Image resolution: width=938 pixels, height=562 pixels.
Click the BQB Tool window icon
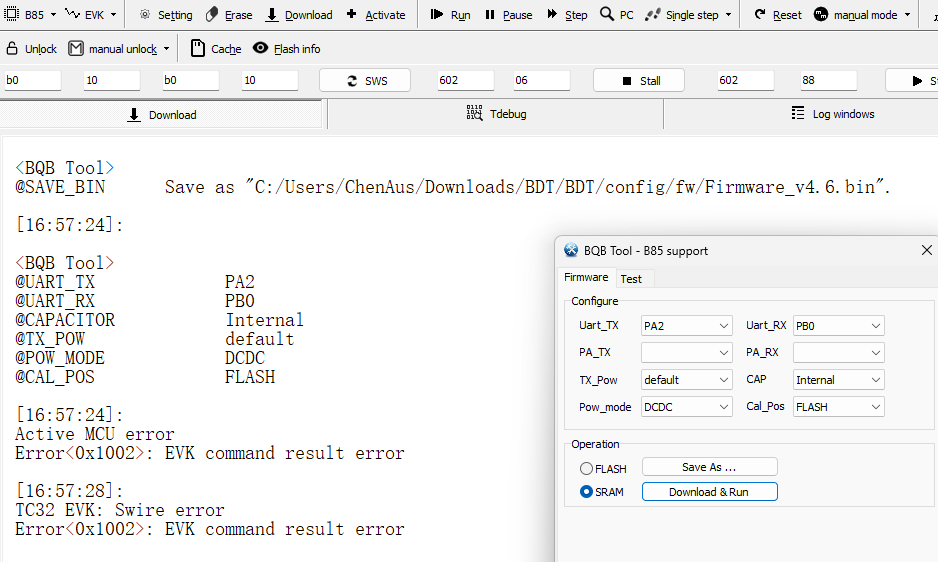pyautogui.click(x=571, y=250)
